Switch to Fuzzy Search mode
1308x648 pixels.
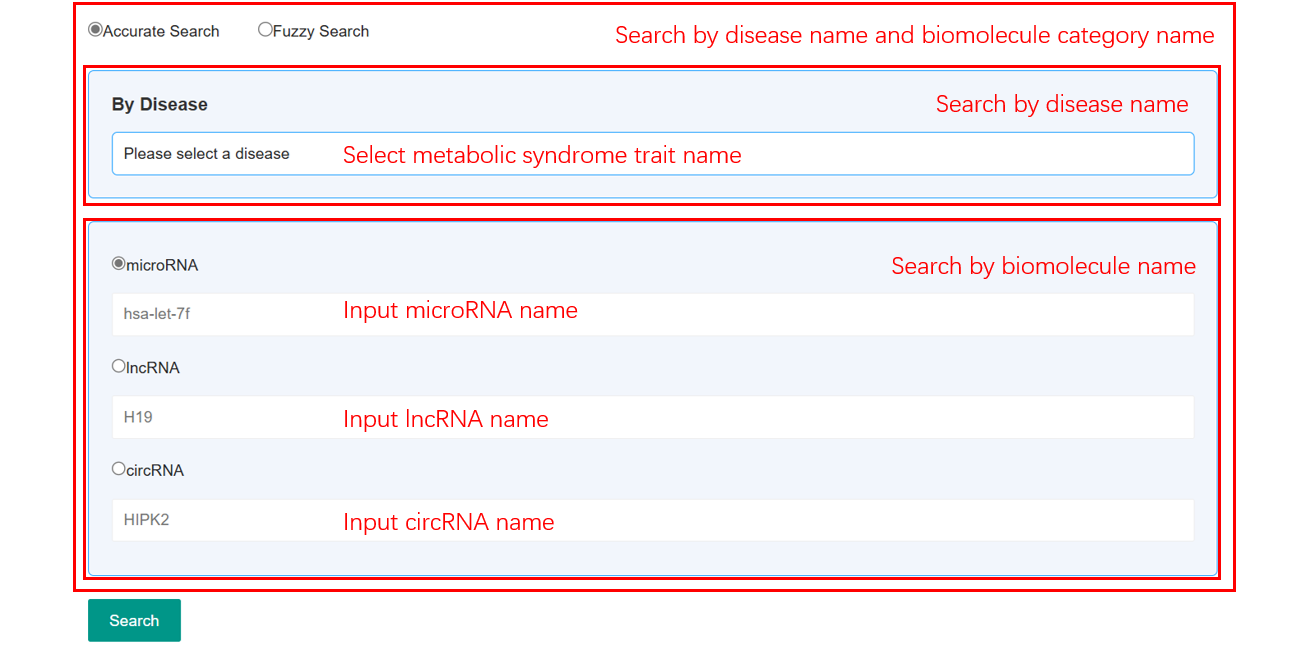265,30
